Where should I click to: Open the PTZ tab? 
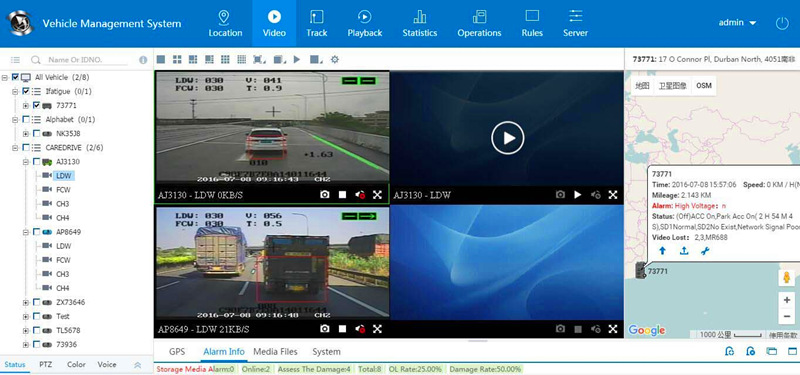pyautogui.click(x=45, y=365)
